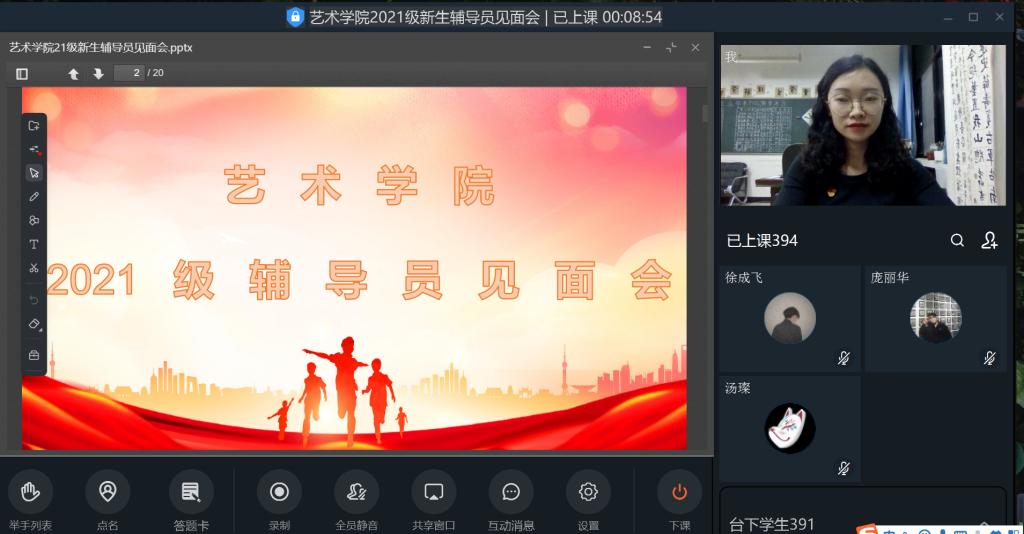The image size is (1024, 534).
Task: Toggle 全员静音 mute all participants
Action: click(356, 492)
